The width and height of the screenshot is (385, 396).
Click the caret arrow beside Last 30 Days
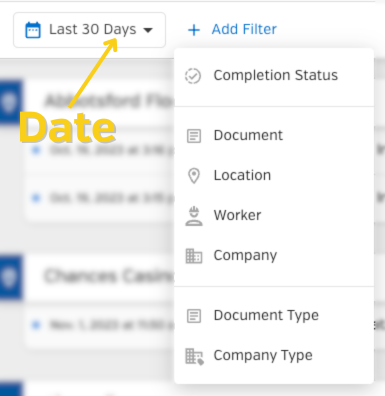pyautogui.click(x=148, y=30)
